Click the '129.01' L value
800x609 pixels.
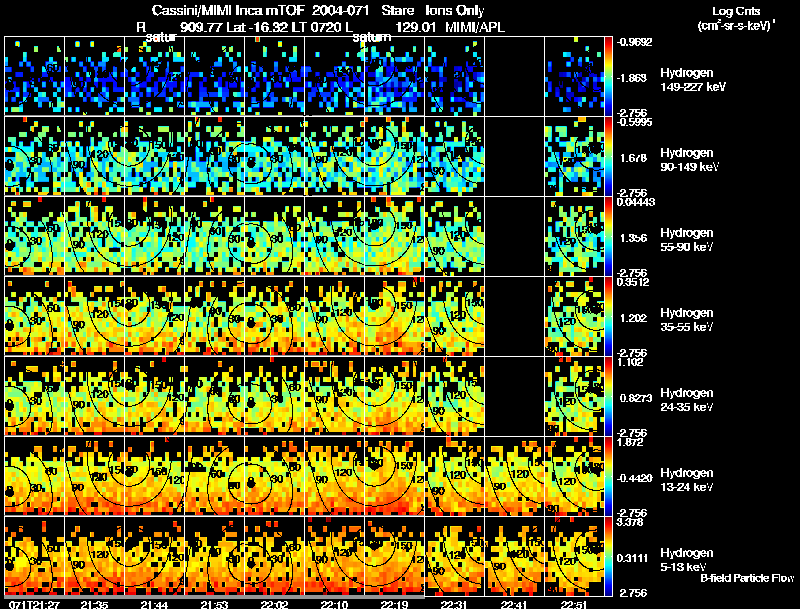tap(415, 27)
